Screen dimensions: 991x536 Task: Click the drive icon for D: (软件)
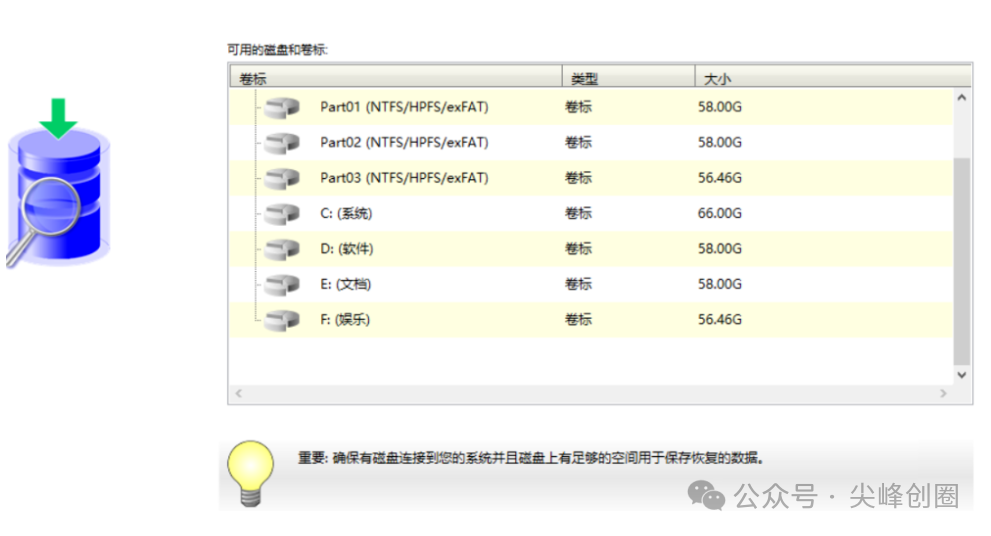282,249
